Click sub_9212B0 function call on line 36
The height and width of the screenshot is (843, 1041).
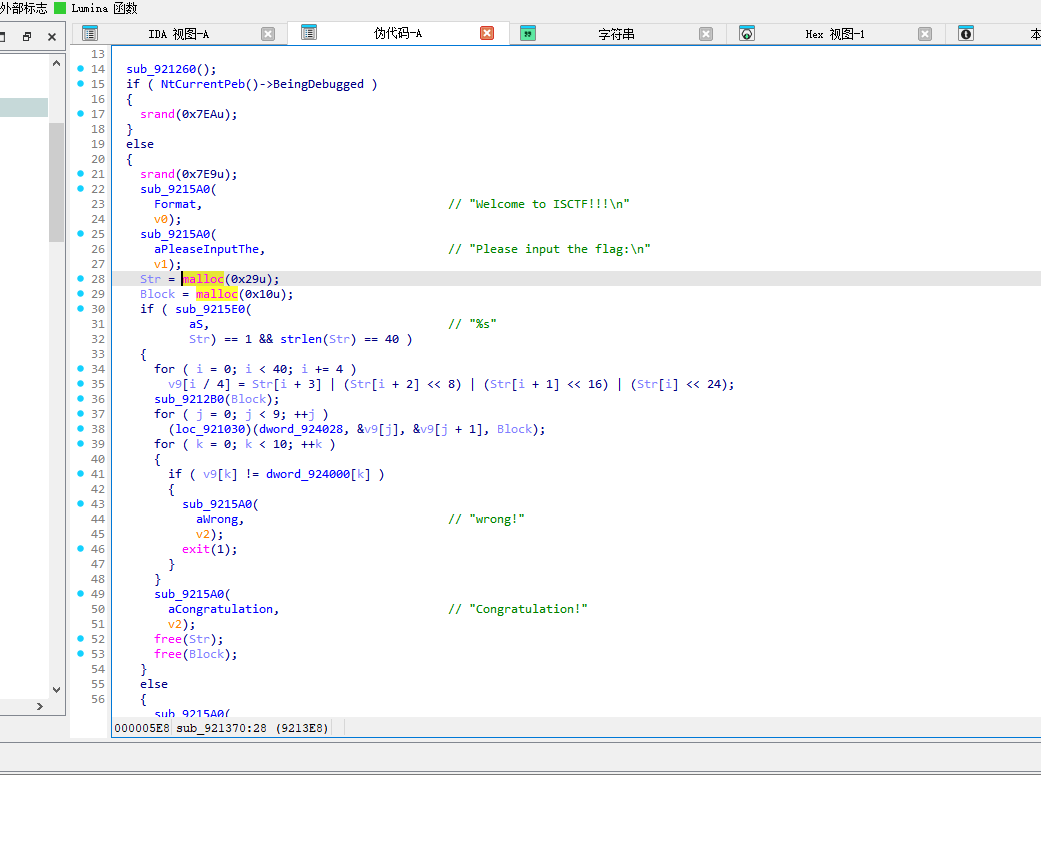coord(188,399)
